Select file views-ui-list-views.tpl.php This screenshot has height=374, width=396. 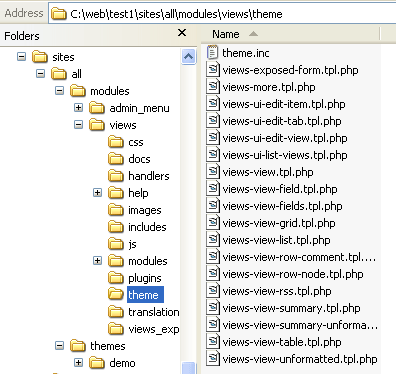coord(285,155)
